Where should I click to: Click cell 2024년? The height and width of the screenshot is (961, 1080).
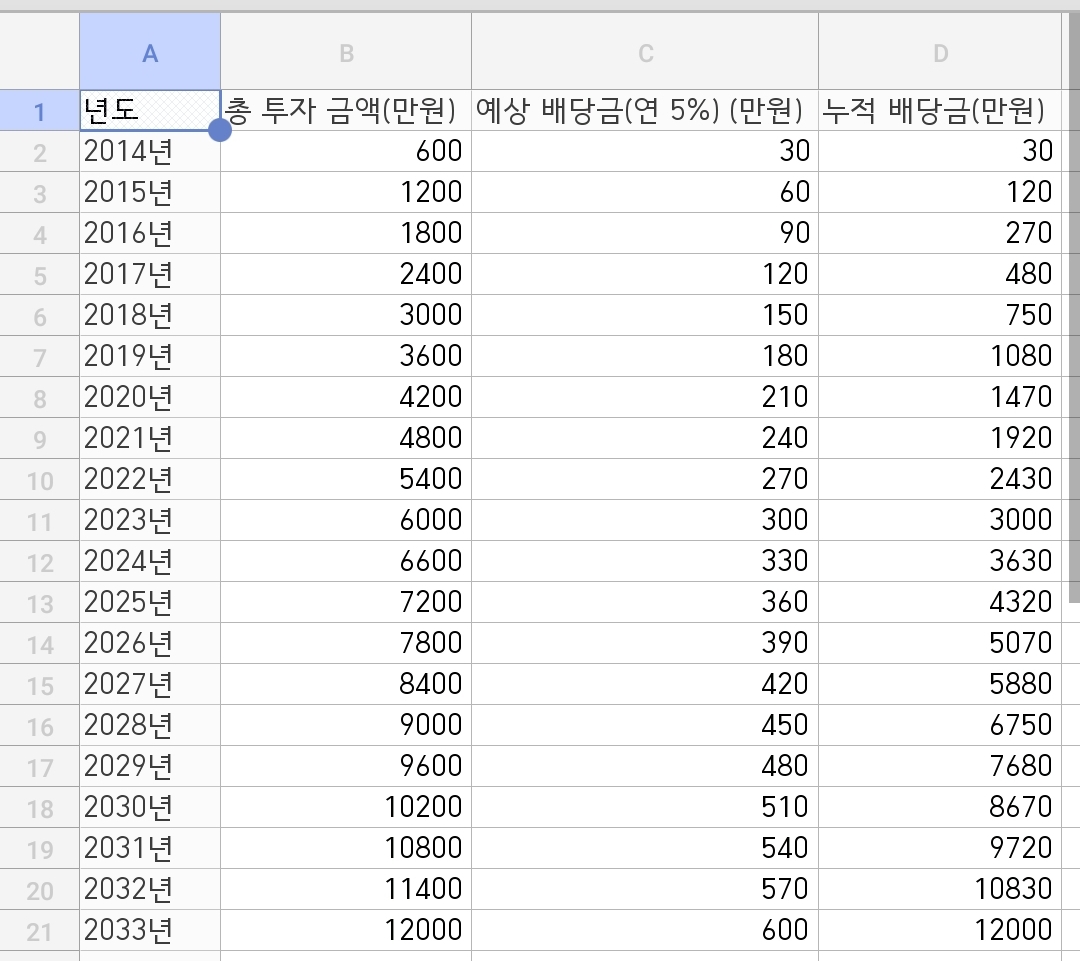150,561
